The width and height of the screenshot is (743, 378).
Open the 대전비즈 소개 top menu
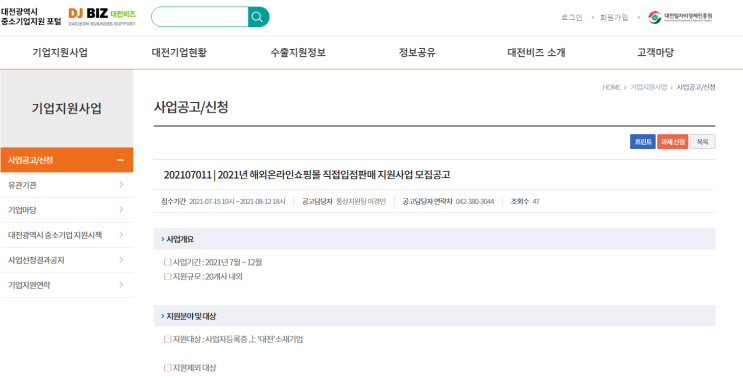[x=536, y=53]
